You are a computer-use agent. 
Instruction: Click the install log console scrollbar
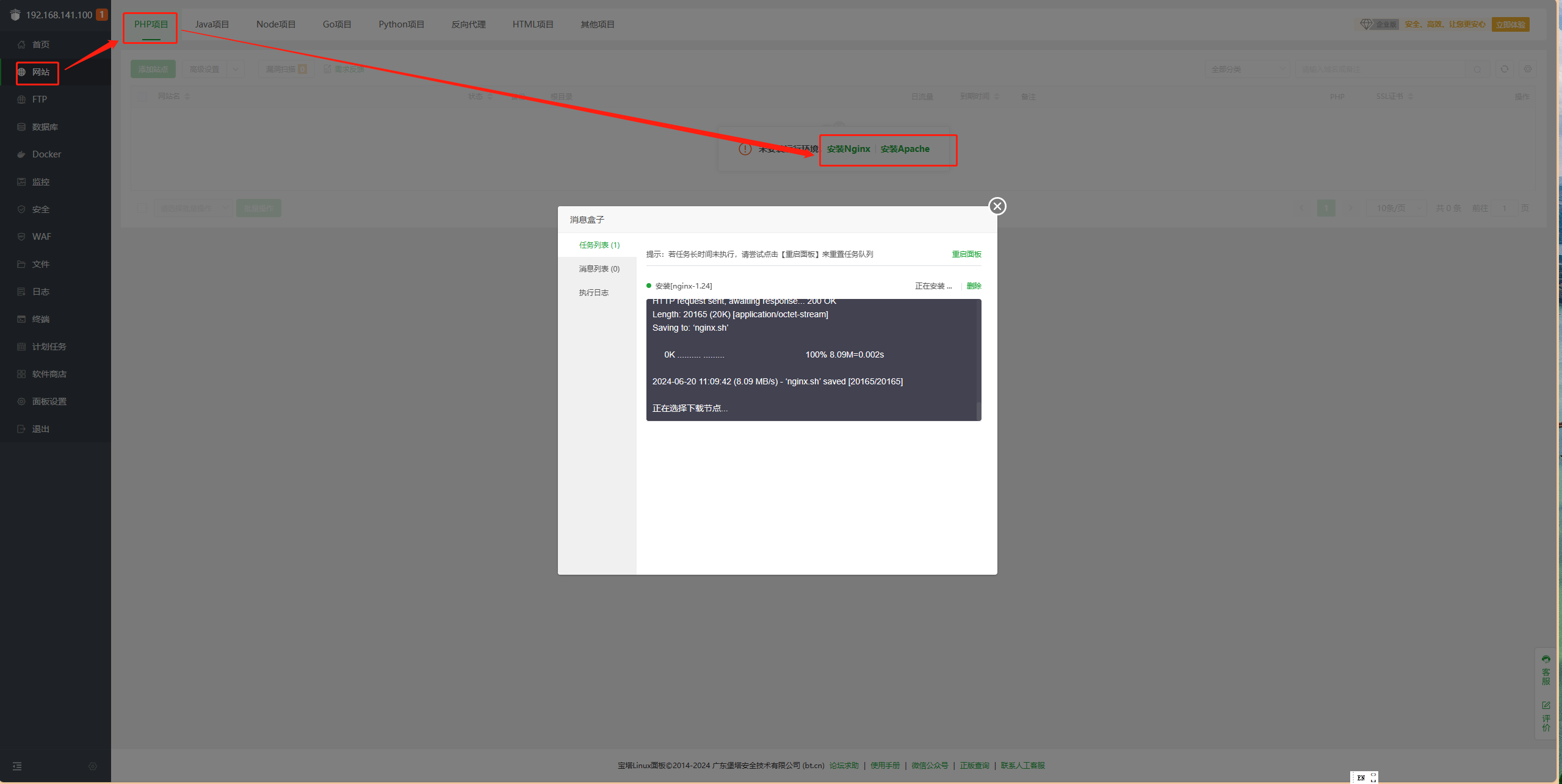click(x=978, y=411)
